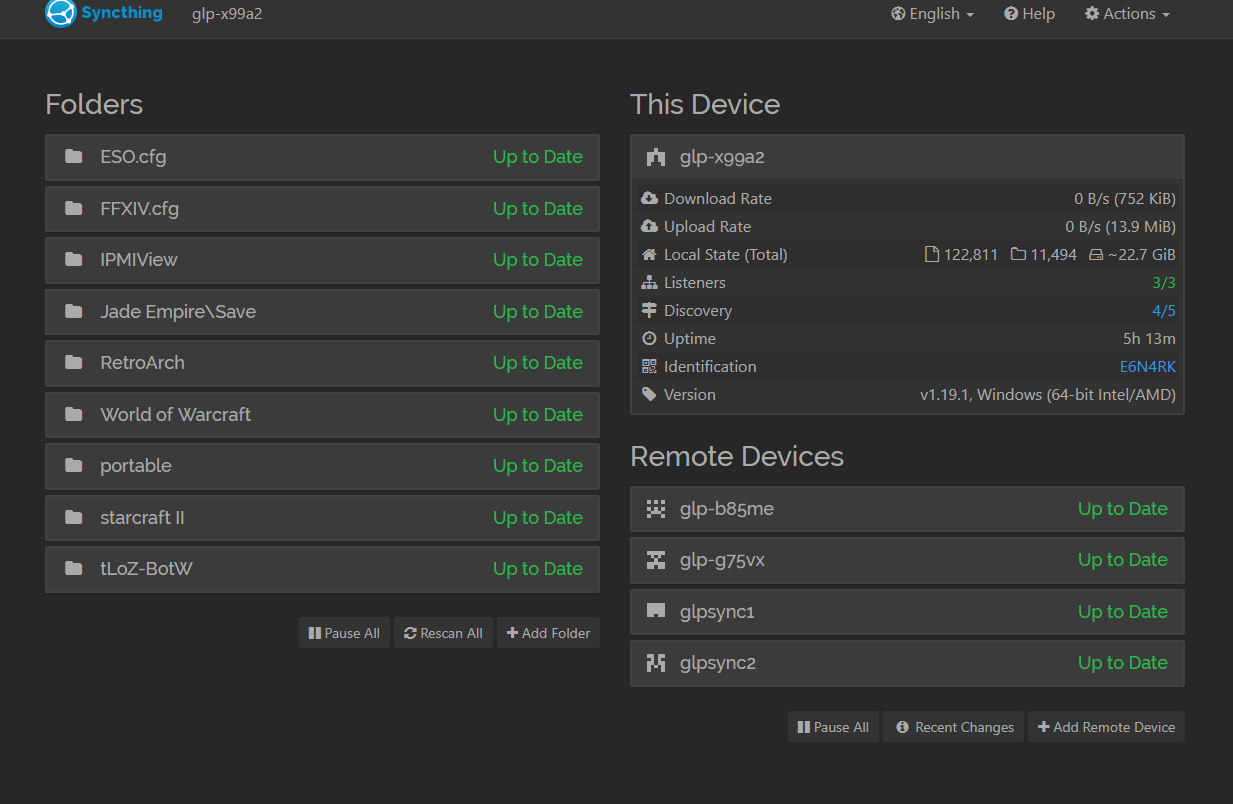Viewport: 1233px width, 804px height.
Task: Click the identicon for glp-g75vx
Action: click(656, 560)
